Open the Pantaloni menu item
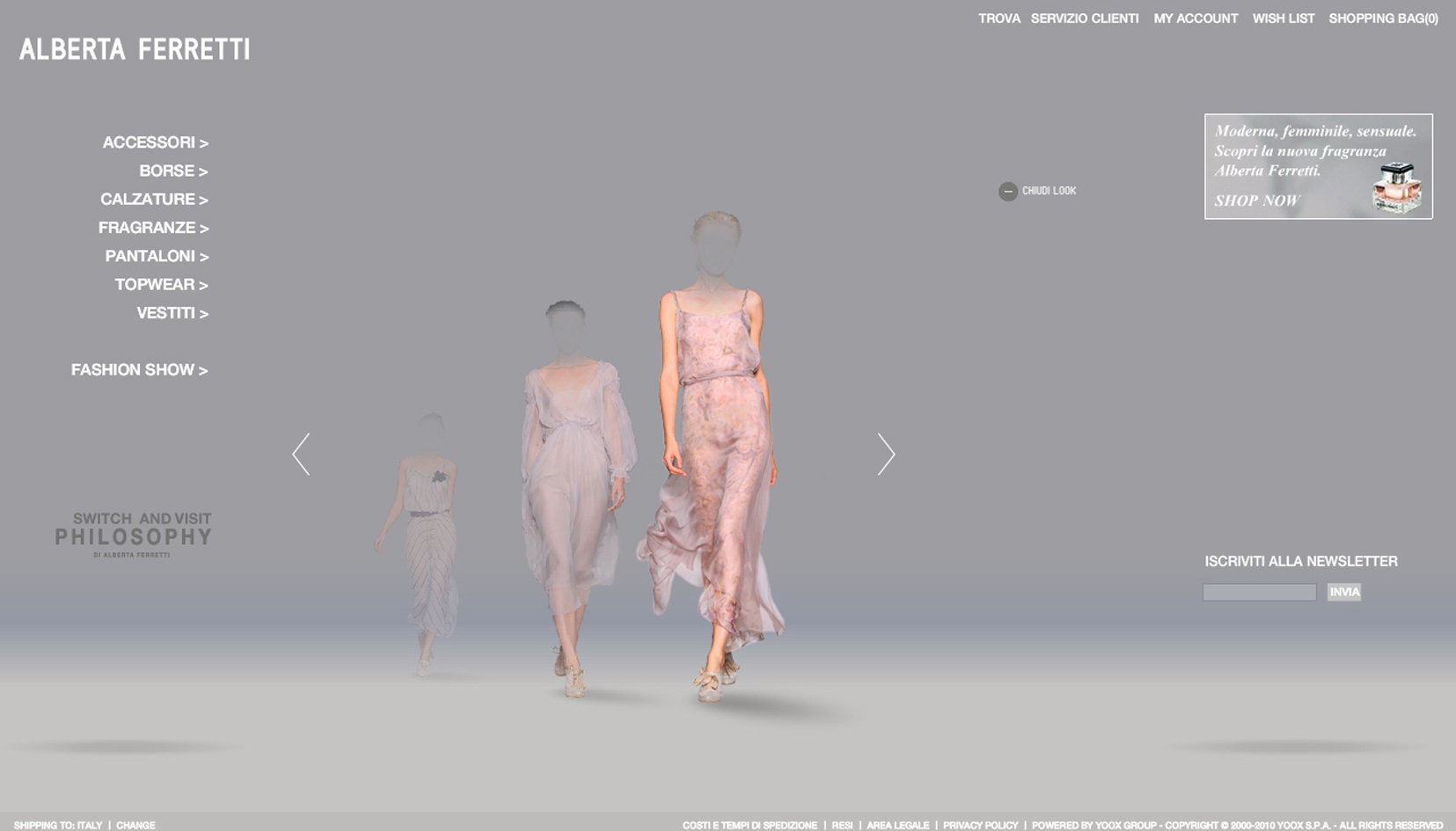The height and width of the screenshot is (831, 1456). (157, 256)
